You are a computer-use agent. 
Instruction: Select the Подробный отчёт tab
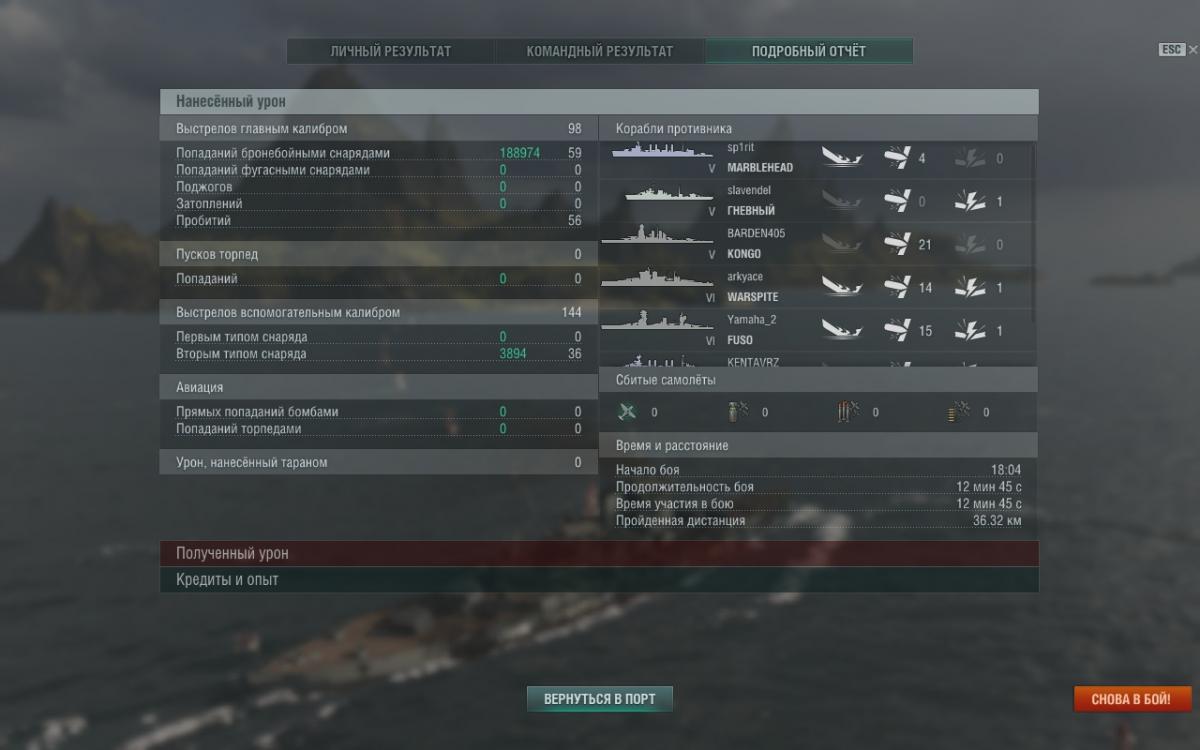point(809,51)
